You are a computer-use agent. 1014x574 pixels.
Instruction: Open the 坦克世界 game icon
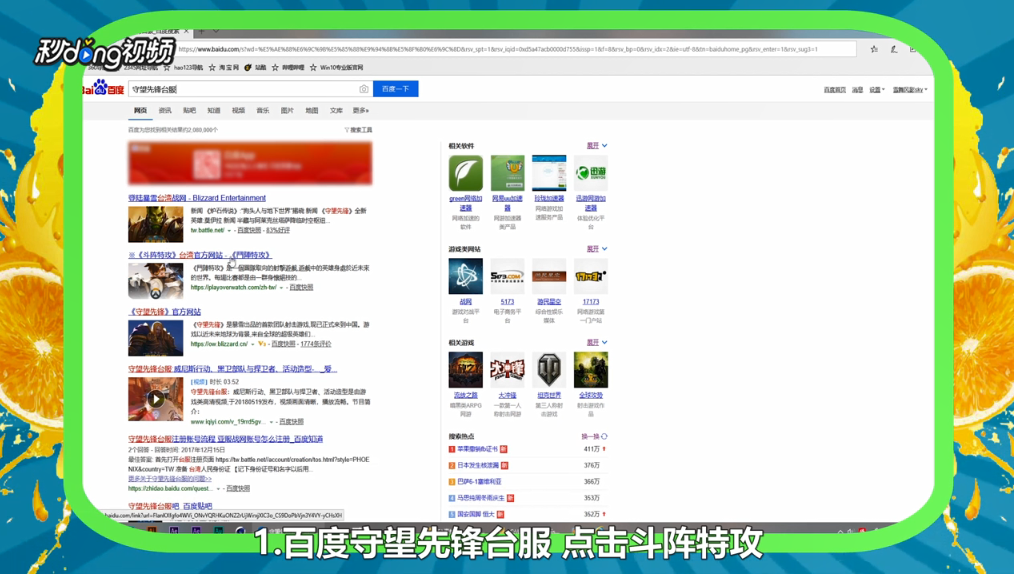[x=549, y=370]
